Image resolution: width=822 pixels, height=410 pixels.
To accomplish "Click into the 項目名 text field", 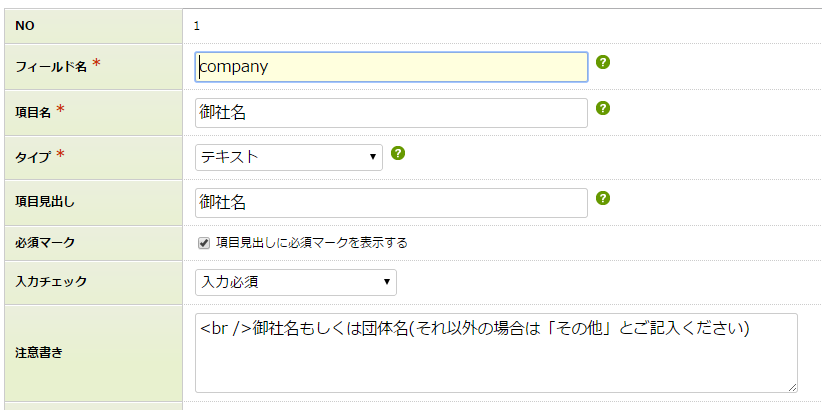I will pos(391,113).
